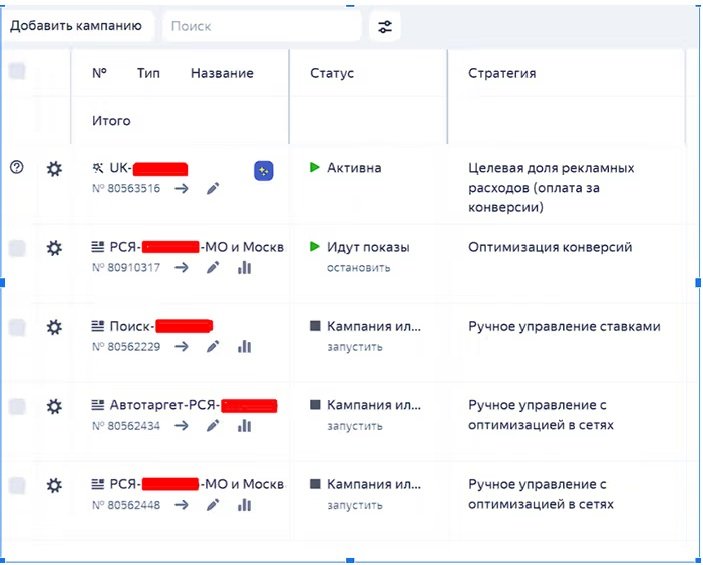Click Кампания ил... status for 80562229
Screen dimensions: 703x565
374,326
